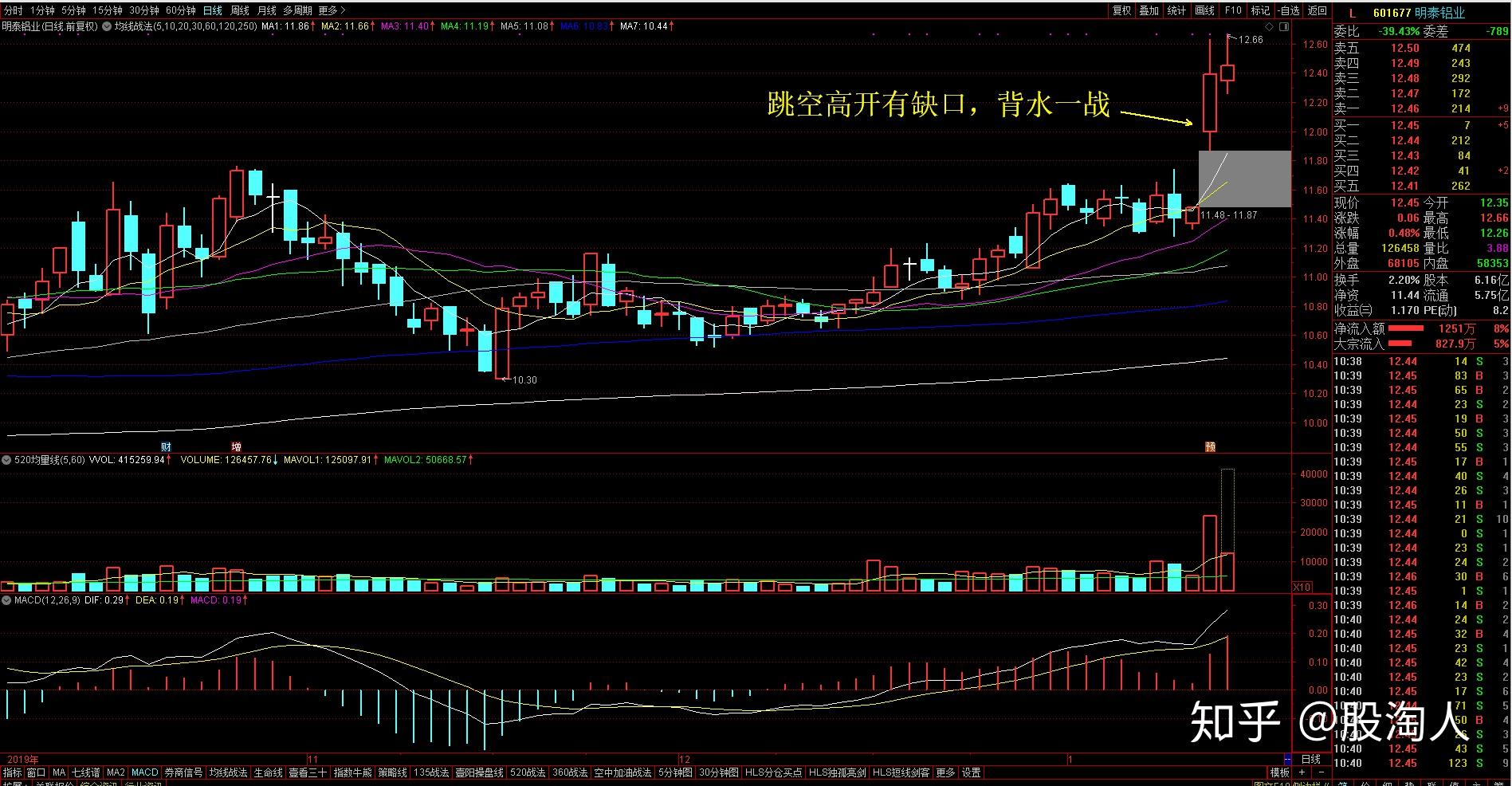Open F10 company info

(1233, 10)
